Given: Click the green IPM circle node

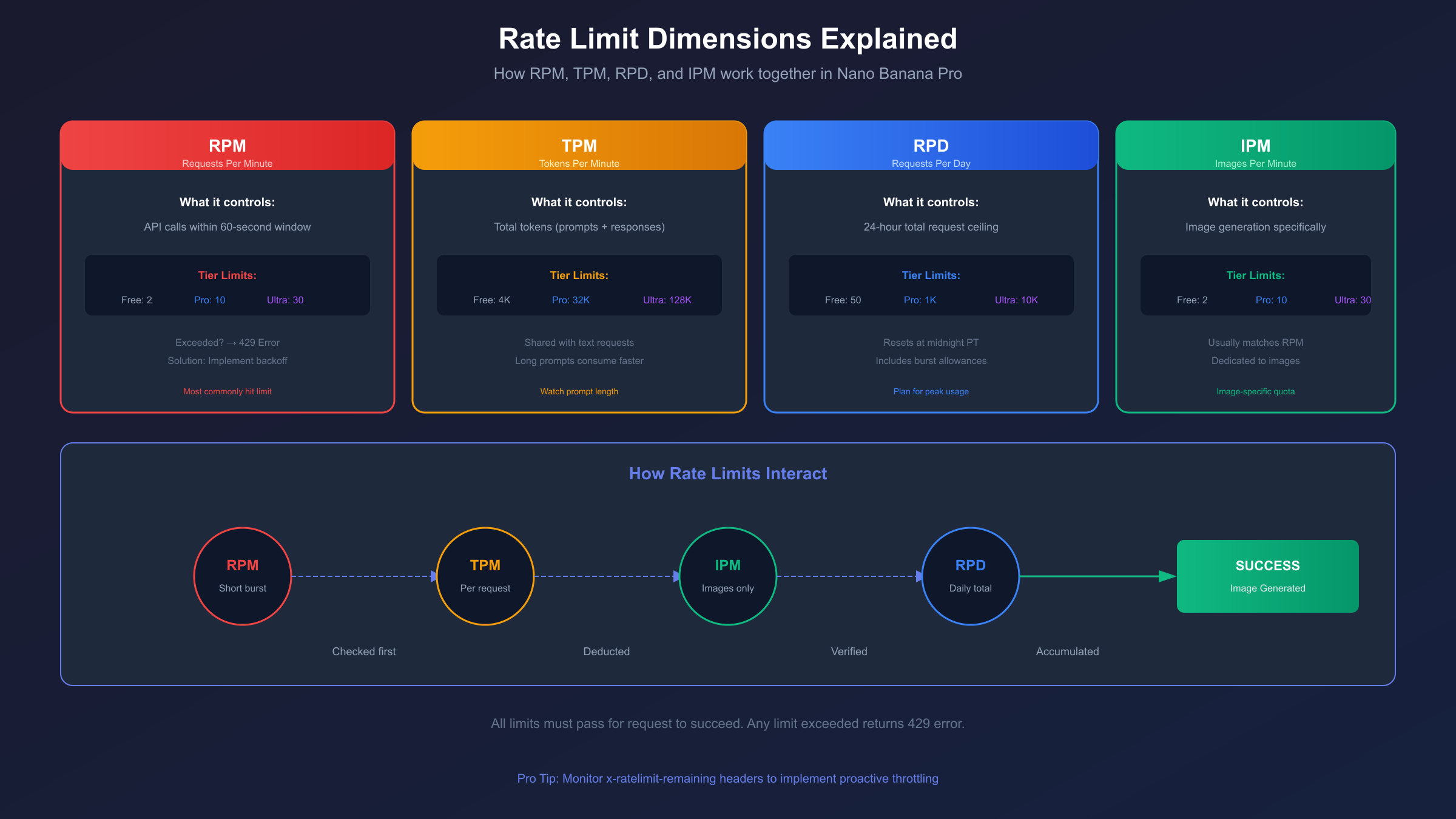Looking at the screenshot, I should click(x=728, y=576).
